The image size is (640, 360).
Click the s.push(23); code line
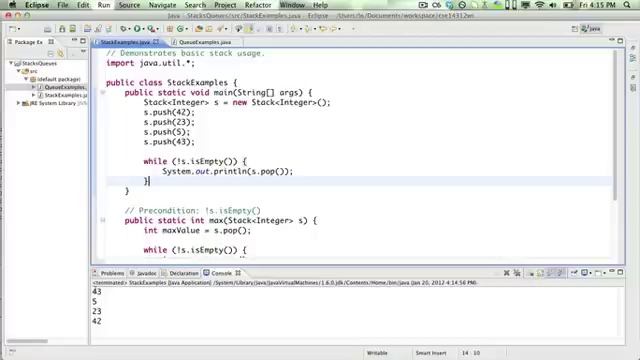(169, 122)
